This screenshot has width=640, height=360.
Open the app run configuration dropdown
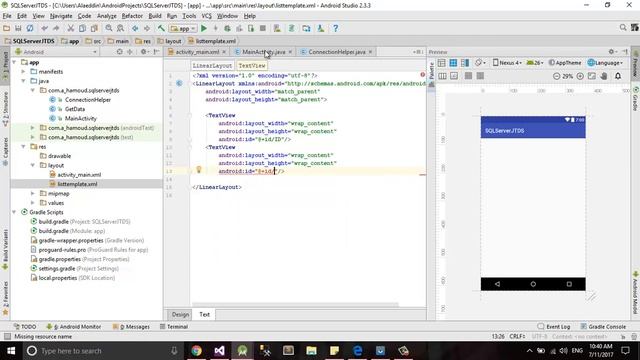tap(183, 28)
